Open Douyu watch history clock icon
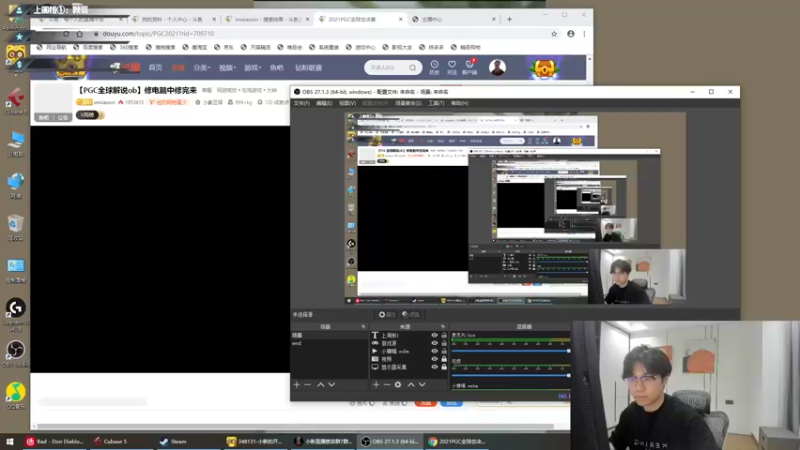 (x=434, y=67)
